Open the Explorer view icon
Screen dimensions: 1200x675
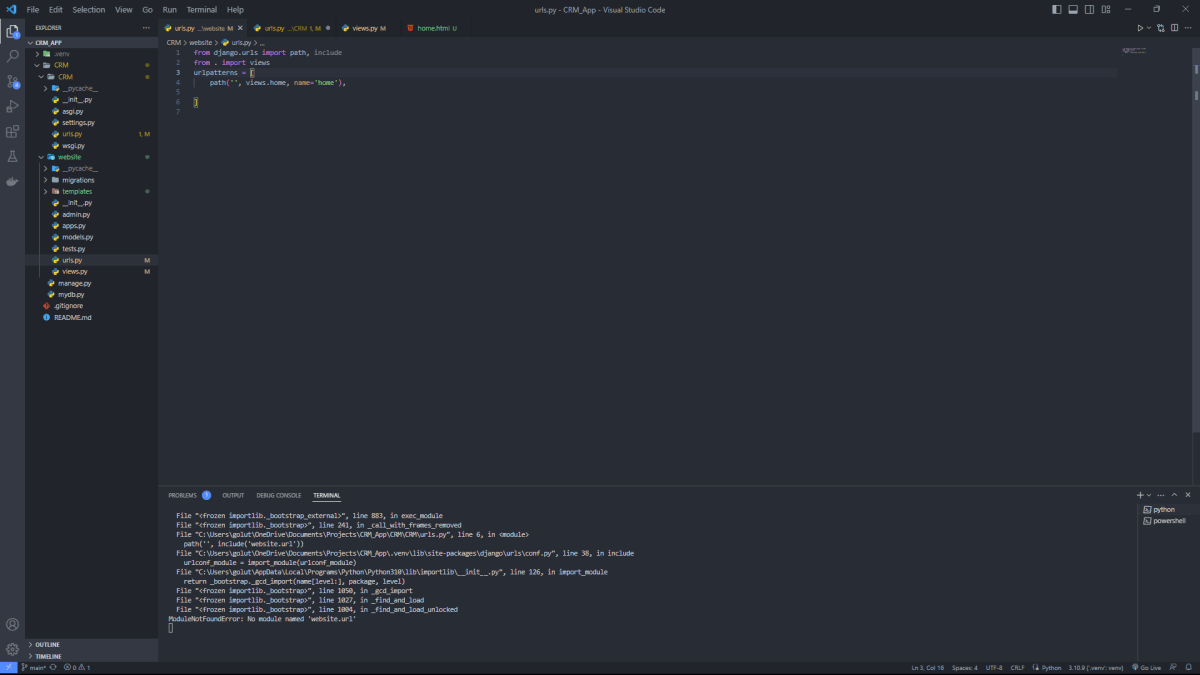point(12,32)
